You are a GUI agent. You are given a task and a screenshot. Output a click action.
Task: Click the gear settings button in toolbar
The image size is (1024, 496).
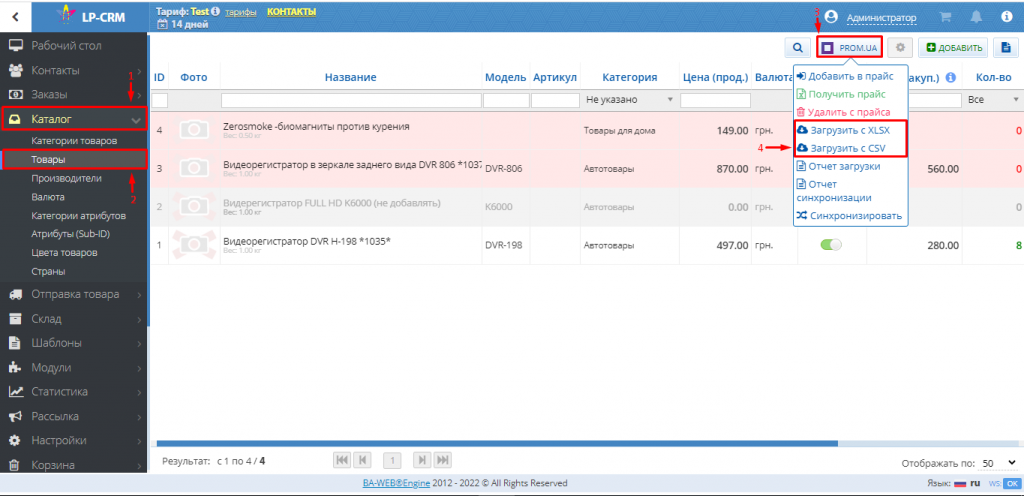coord(901,48)
